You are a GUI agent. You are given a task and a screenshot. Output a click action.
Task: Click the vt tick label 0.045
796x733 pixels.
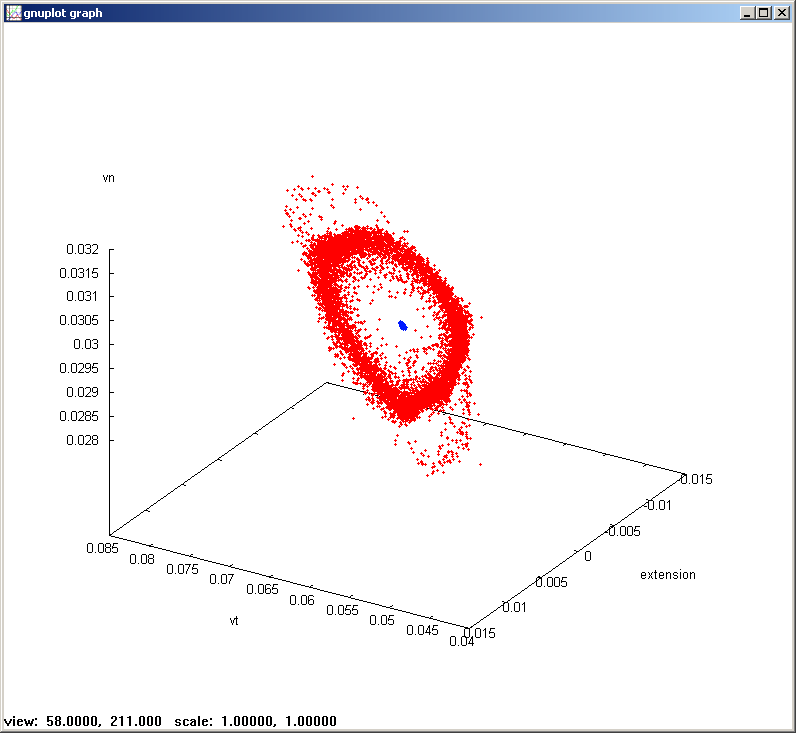tap(422, 630)
